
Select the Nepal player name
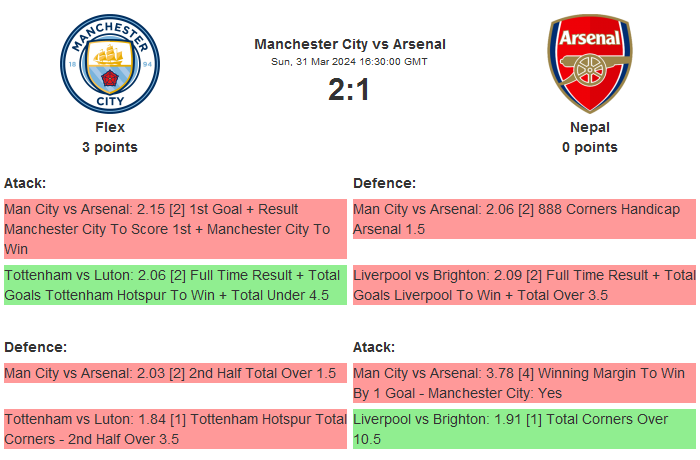(589, 127)
